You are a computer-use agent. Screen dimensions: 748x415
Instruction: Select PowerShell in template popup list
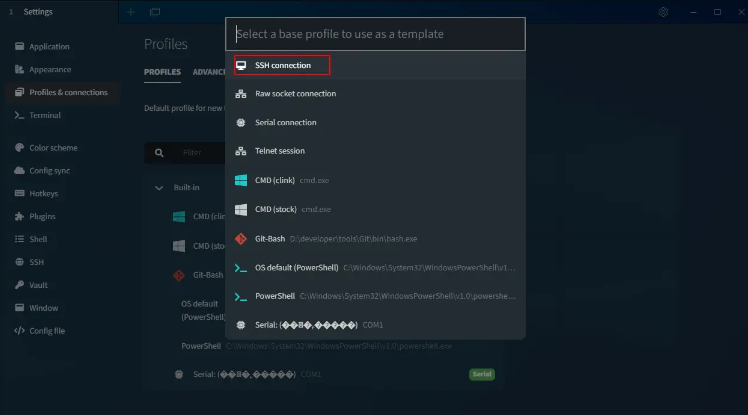[x=375, y=296]
